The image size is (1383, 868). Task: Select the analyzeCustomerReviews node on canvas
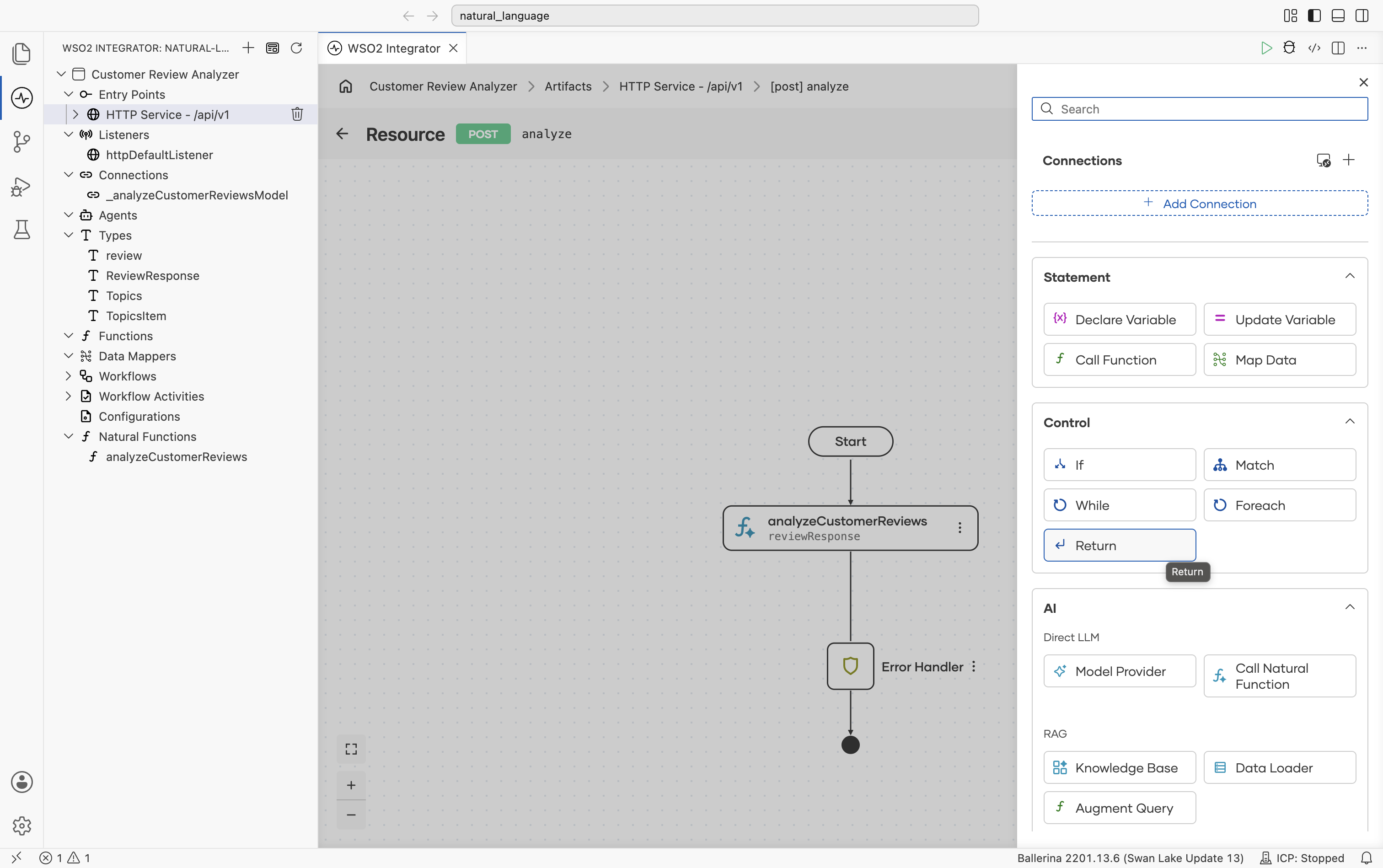pos(850,528)
